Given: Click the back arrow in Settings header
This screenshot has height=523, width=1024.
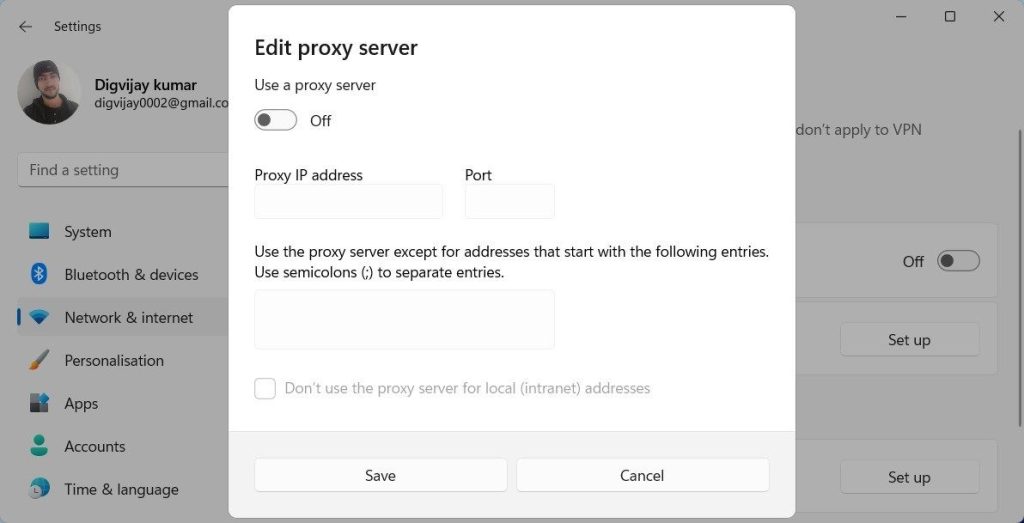Looking at the screenshot, I should point(26,26).
